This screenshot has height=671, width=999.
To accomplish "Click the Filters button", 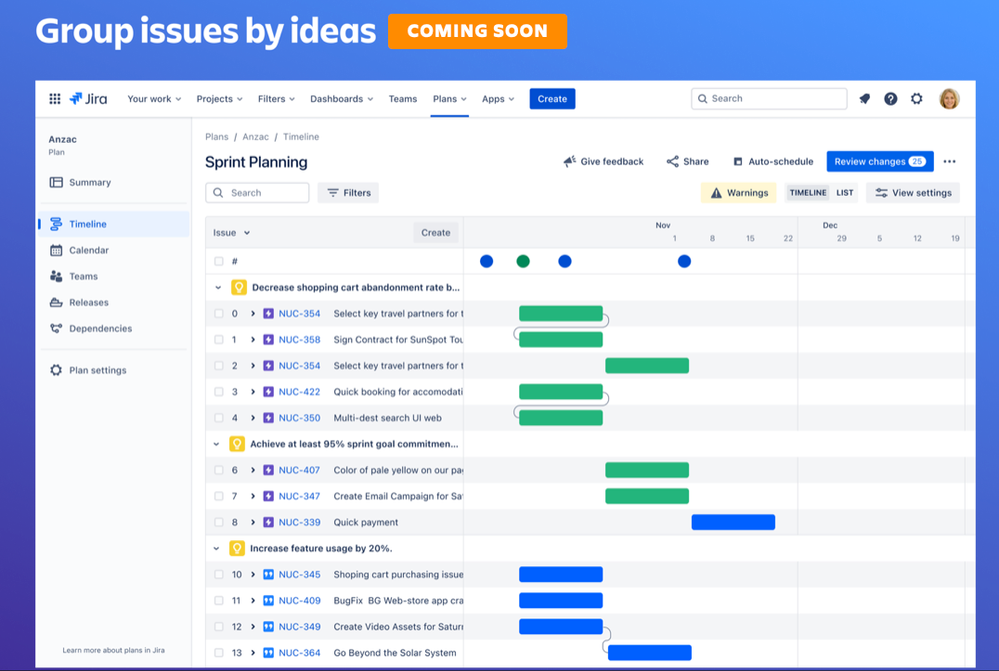I will 349,193.
